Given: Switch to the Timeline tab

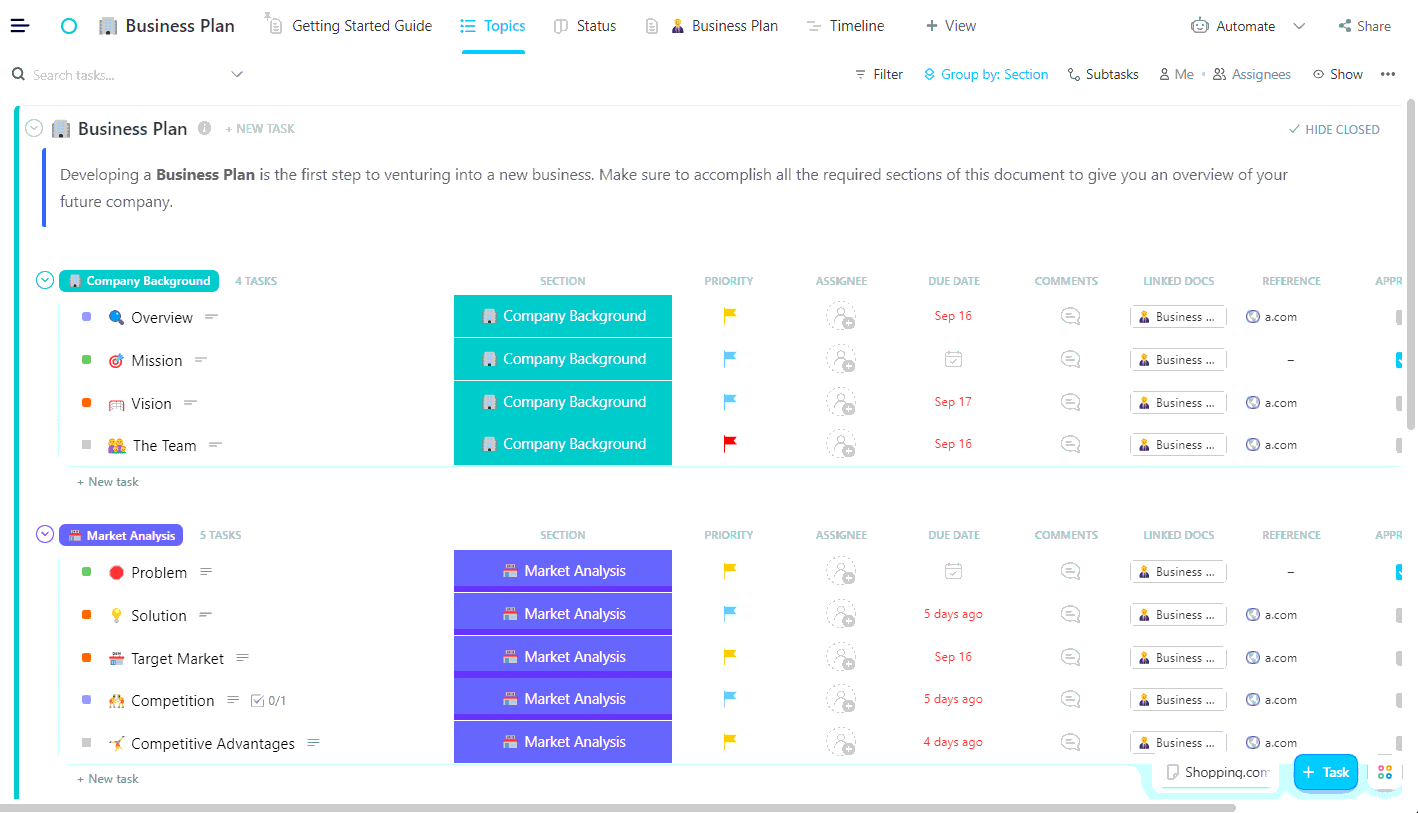Looking at the screenshot, I should coord(845,26).
